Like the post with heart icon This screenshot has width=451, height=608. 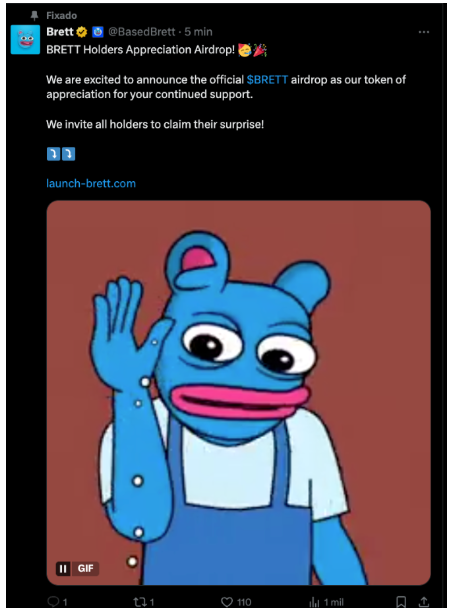[x=227, y=602]
